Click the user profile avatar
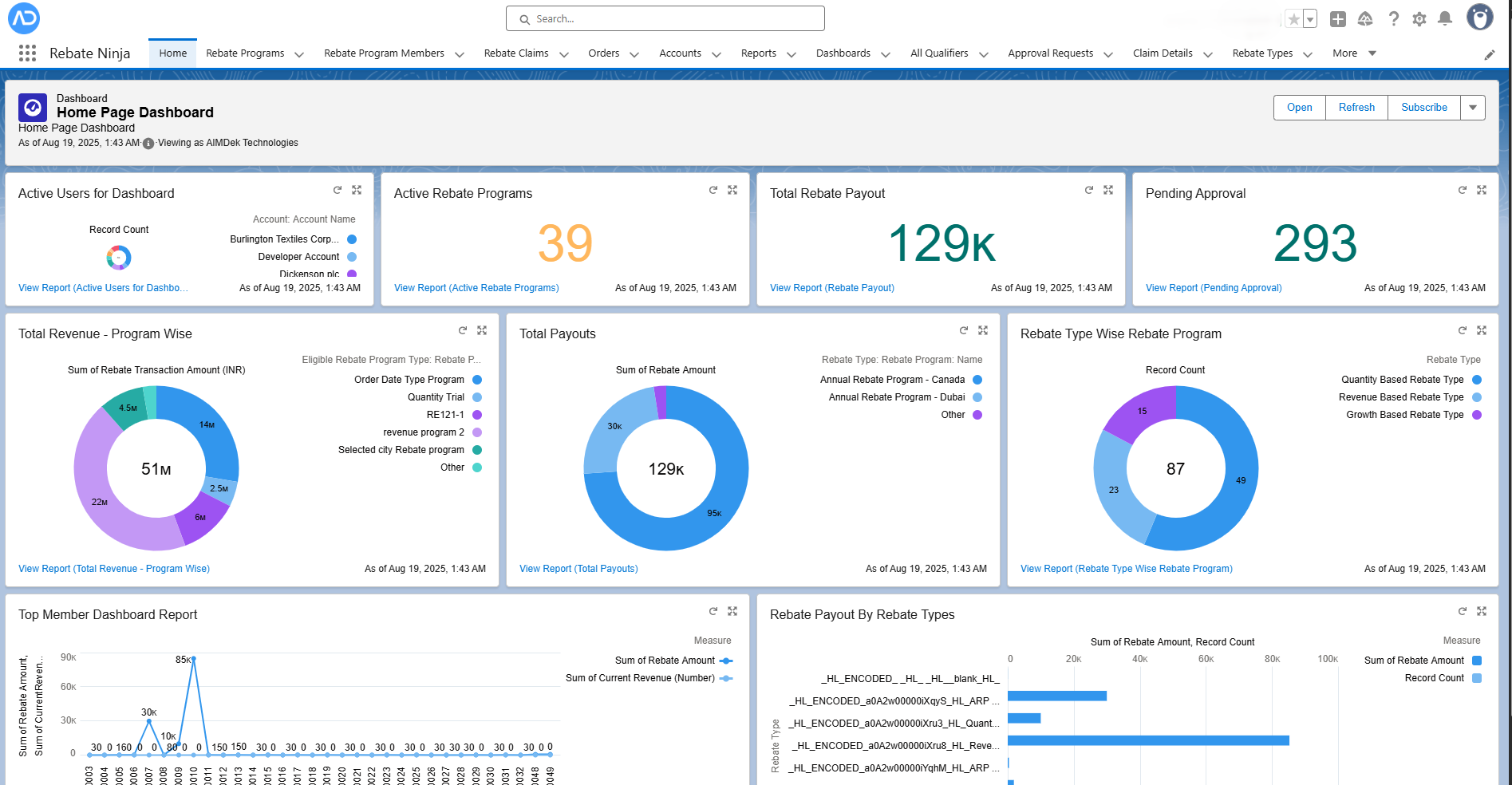 [x=1481, y=18]
